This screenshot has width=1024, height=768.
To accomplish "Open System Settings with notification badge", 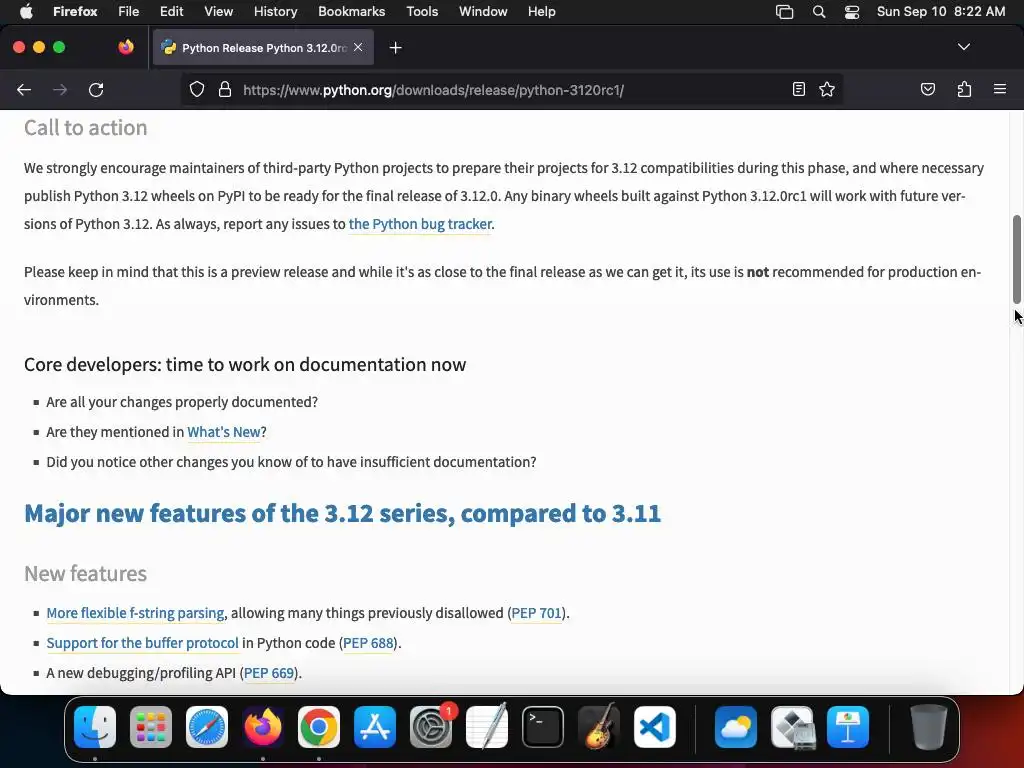I will (431, 727).
